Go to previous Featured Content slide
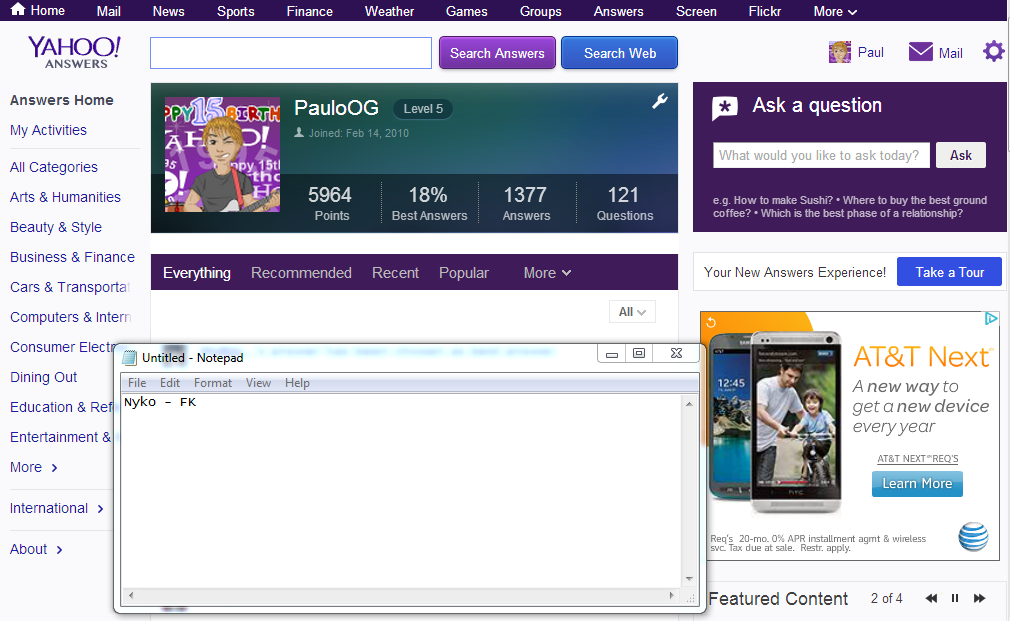 (931, 598)
